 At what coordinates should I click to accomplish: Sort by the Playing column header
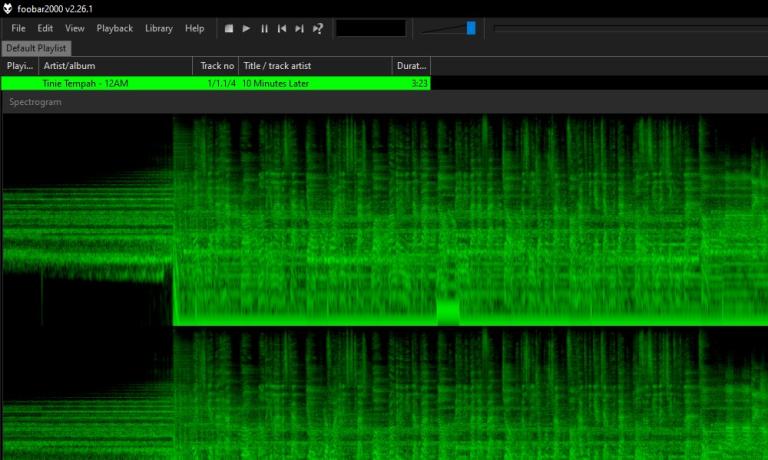tap(20, 66)
